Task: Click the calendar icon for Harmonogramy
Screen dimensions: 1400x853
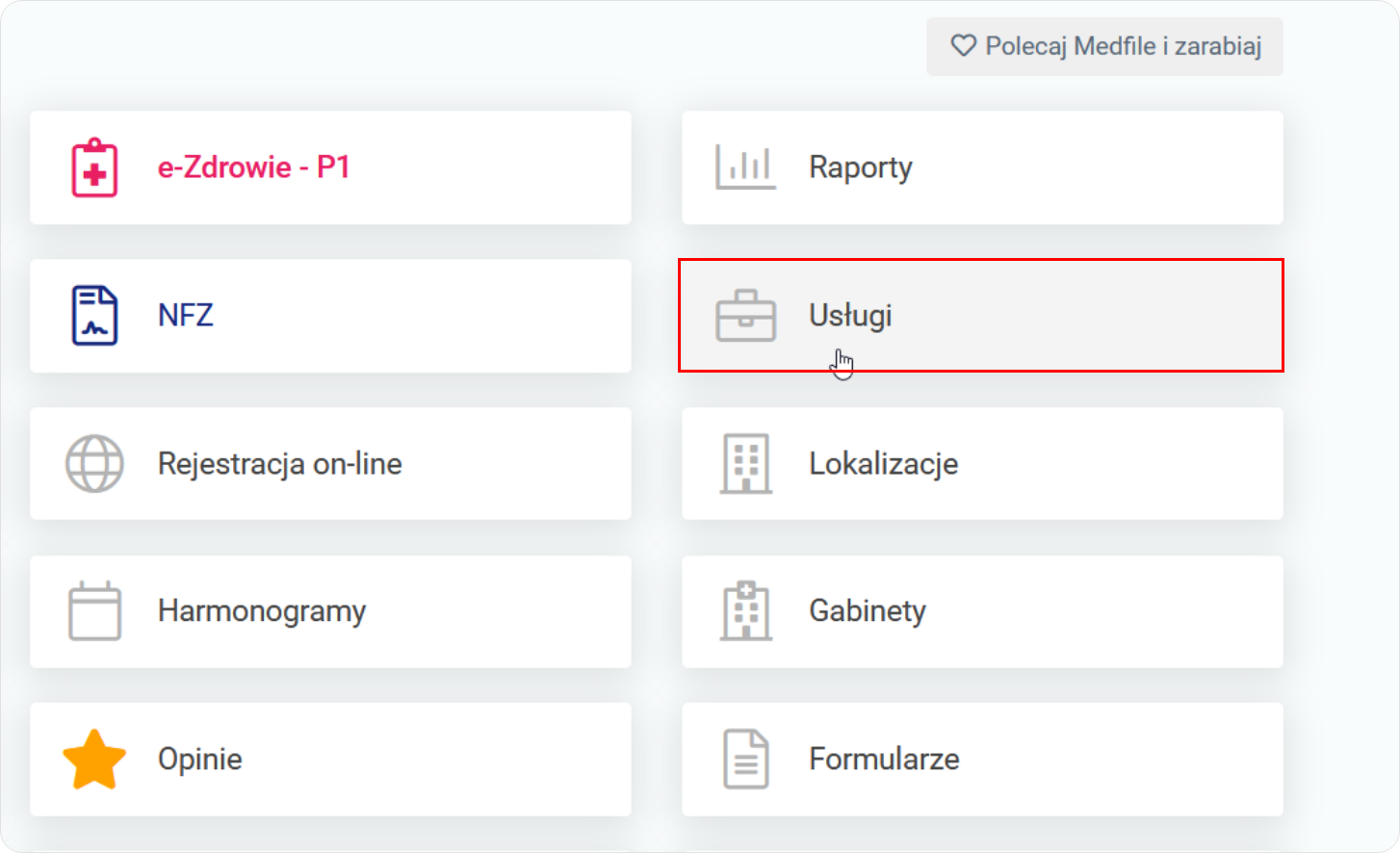Action: pyautogui.click(x=94, y=611)
